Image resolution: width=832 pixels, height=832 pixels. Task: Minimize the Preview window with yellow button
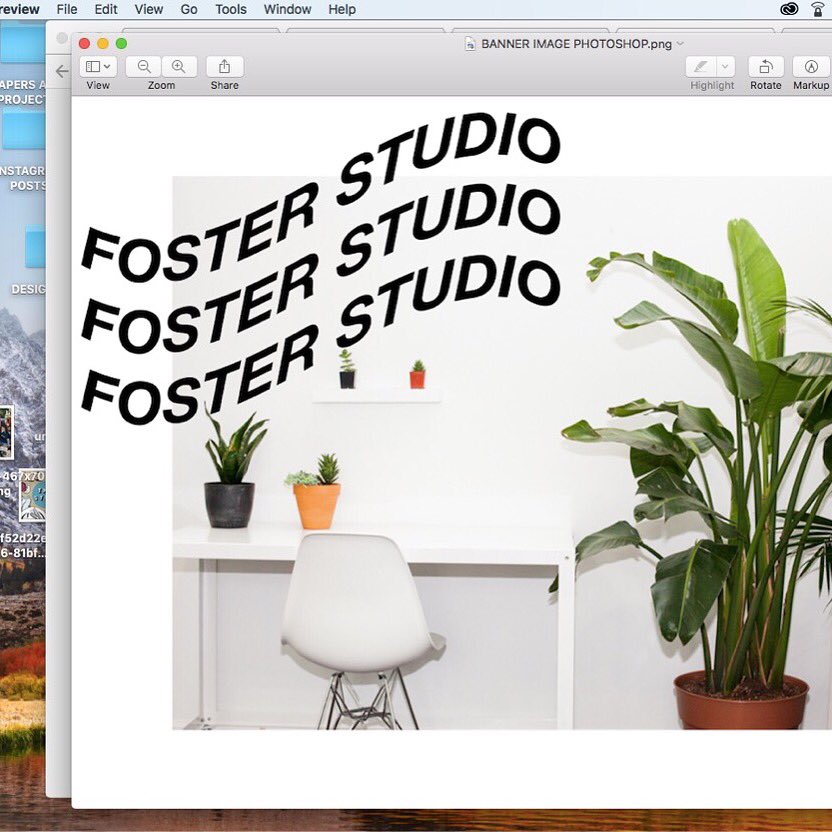pos(103,44)
